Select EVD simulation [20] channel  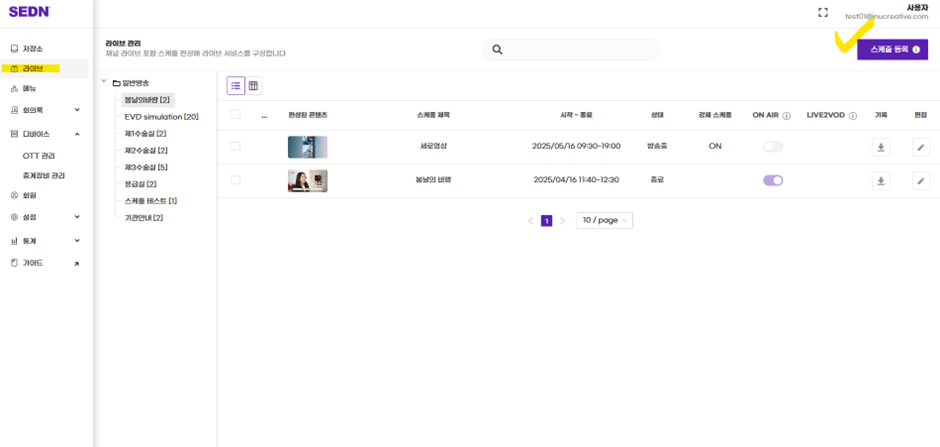[x=161, y=116]
